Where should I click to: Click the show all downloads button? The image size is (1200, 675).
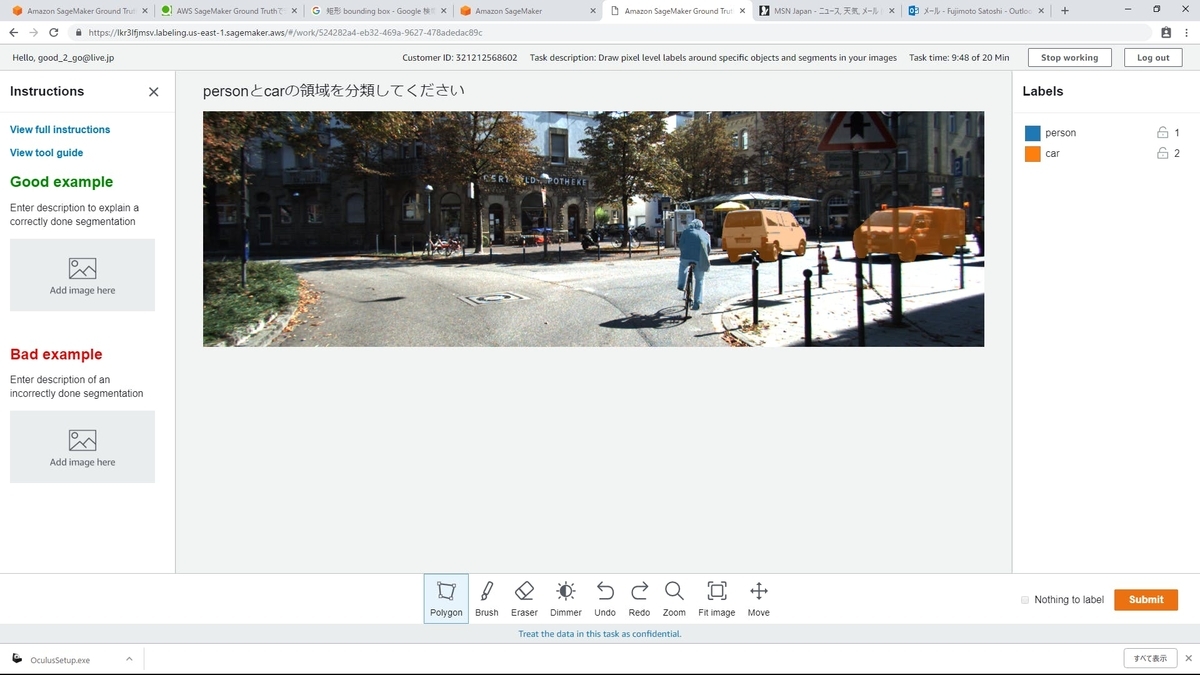pyautogui.click(x=1149, y=658)
